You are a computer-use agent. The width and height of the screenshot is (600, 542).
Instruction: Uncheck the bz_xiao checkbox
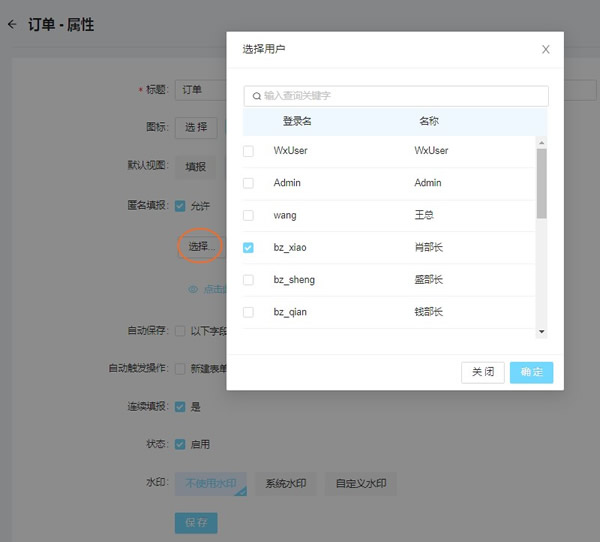[x=249, y=248]
